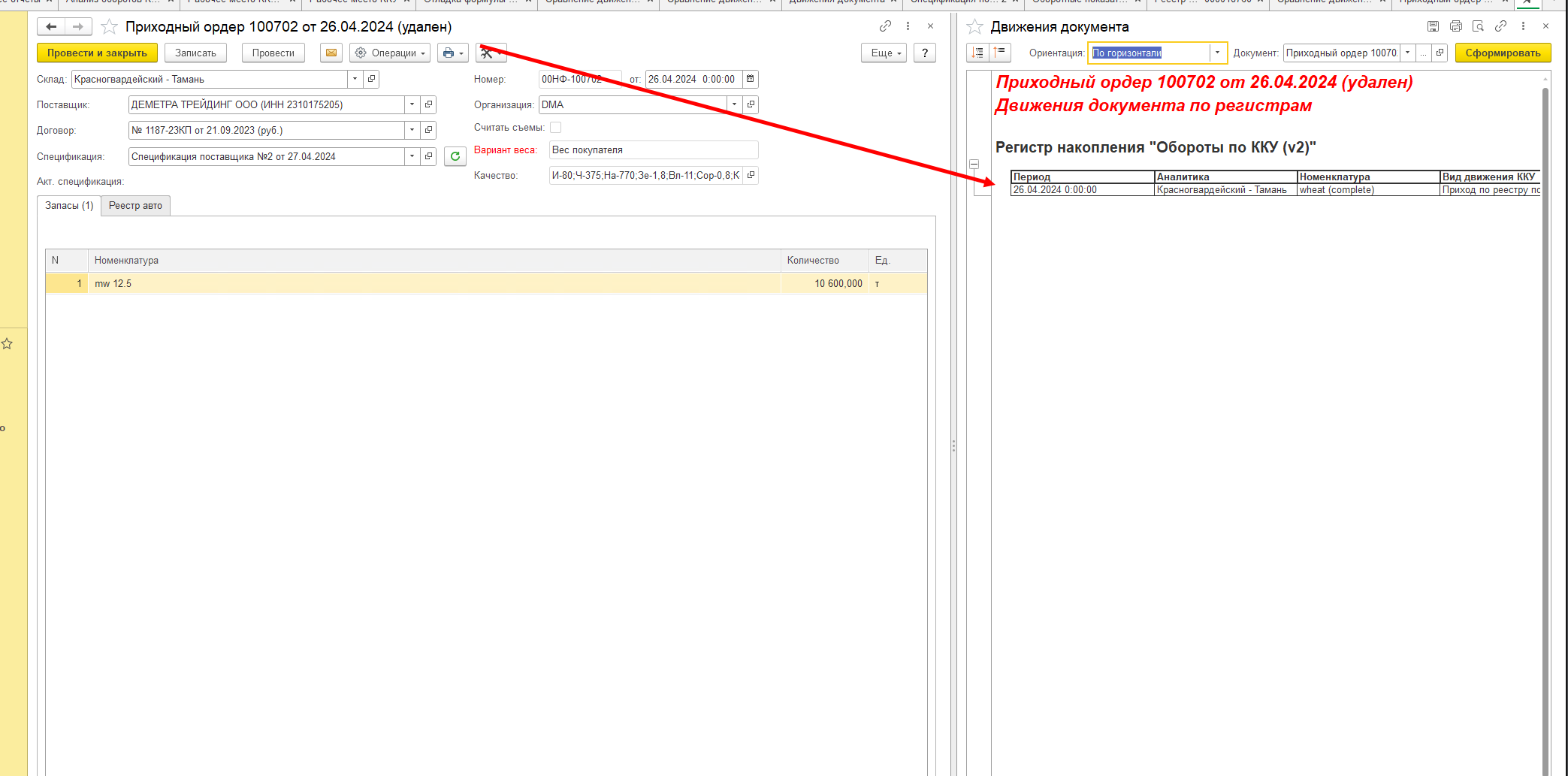Viewport: 1568px width, 776px height.
Task: Open the Склад dropdown list
Action: 355,79
